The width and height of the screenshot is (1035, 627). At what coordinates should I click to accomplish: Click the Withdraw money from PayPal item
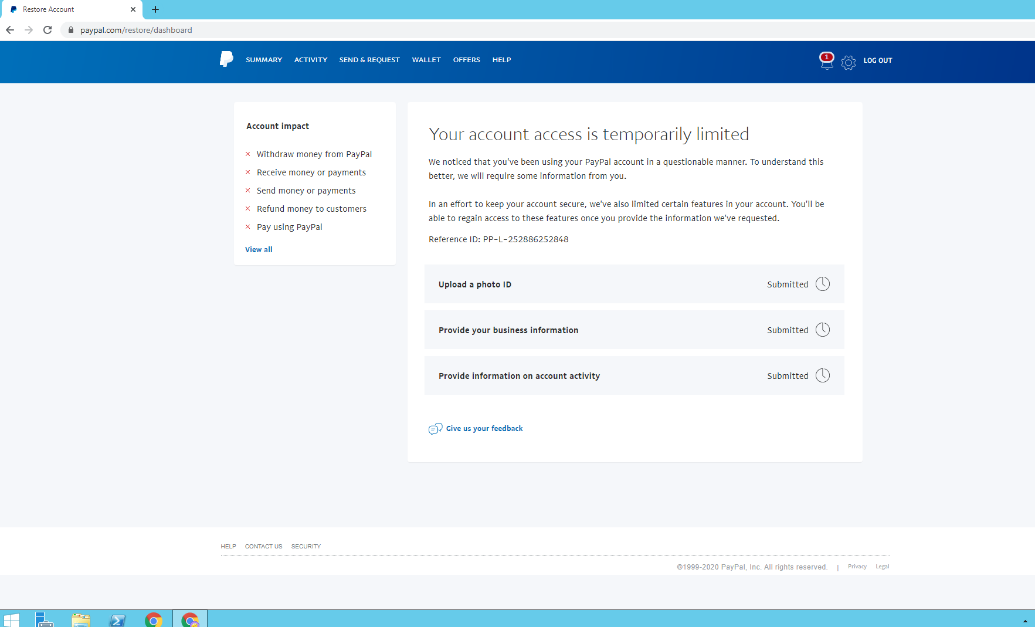tap(314, 154)
